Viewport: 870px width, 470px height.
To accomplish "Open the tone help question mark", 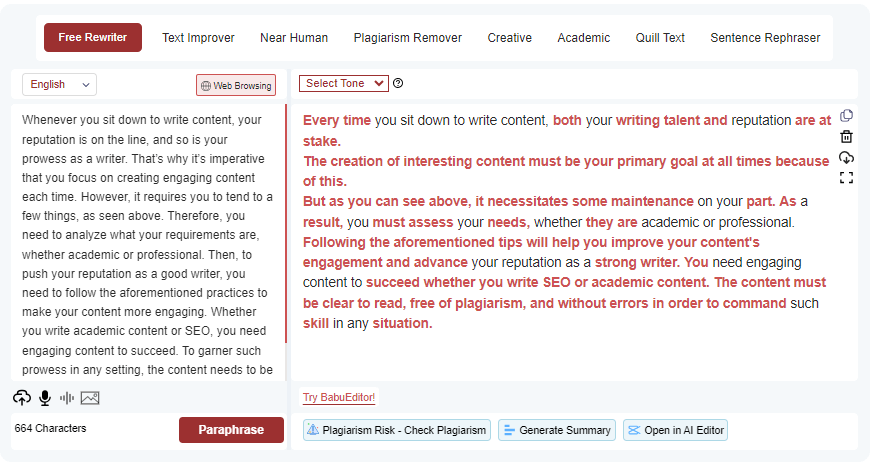I will [x=398, y=84].
